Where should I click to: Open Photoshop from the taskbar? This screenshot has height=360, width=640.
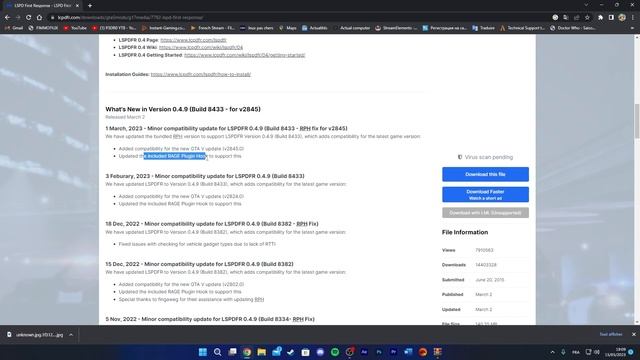(x=379, y=352)
